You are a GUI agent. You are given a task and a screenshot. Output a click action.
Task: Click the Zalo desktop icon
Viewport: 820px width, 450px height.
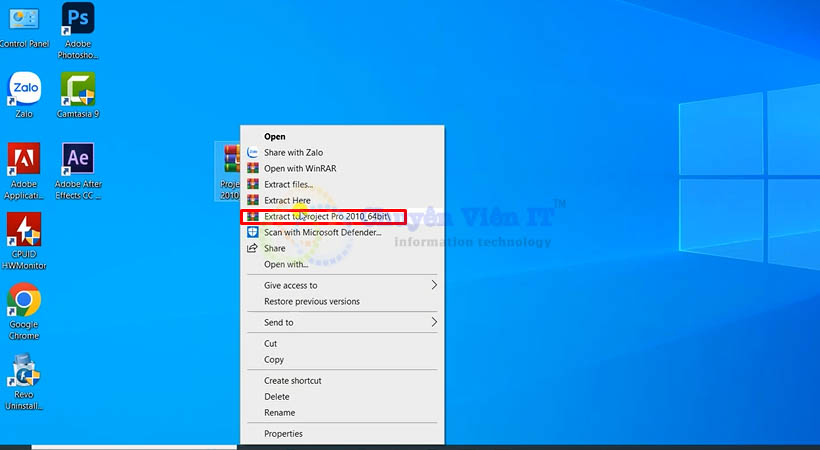click(24, 88)
